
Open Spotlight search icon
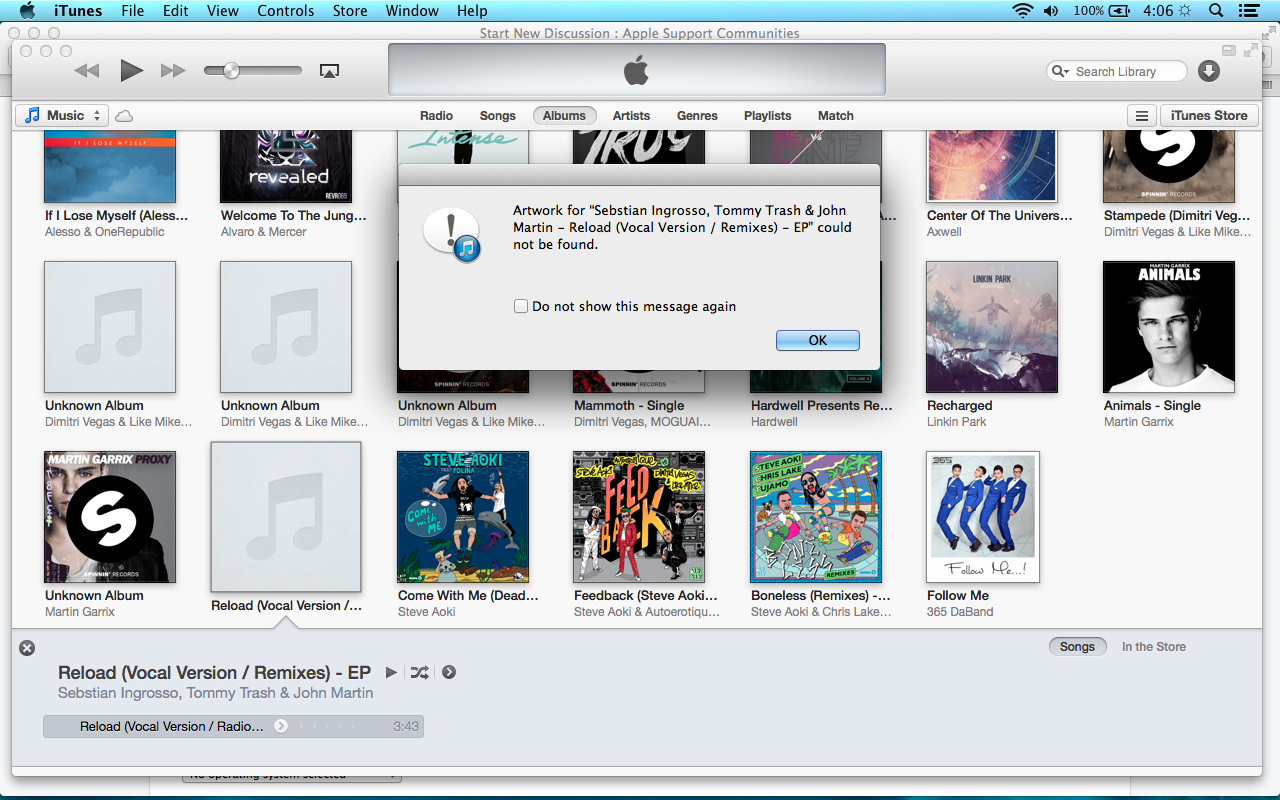coord(1216,11)
